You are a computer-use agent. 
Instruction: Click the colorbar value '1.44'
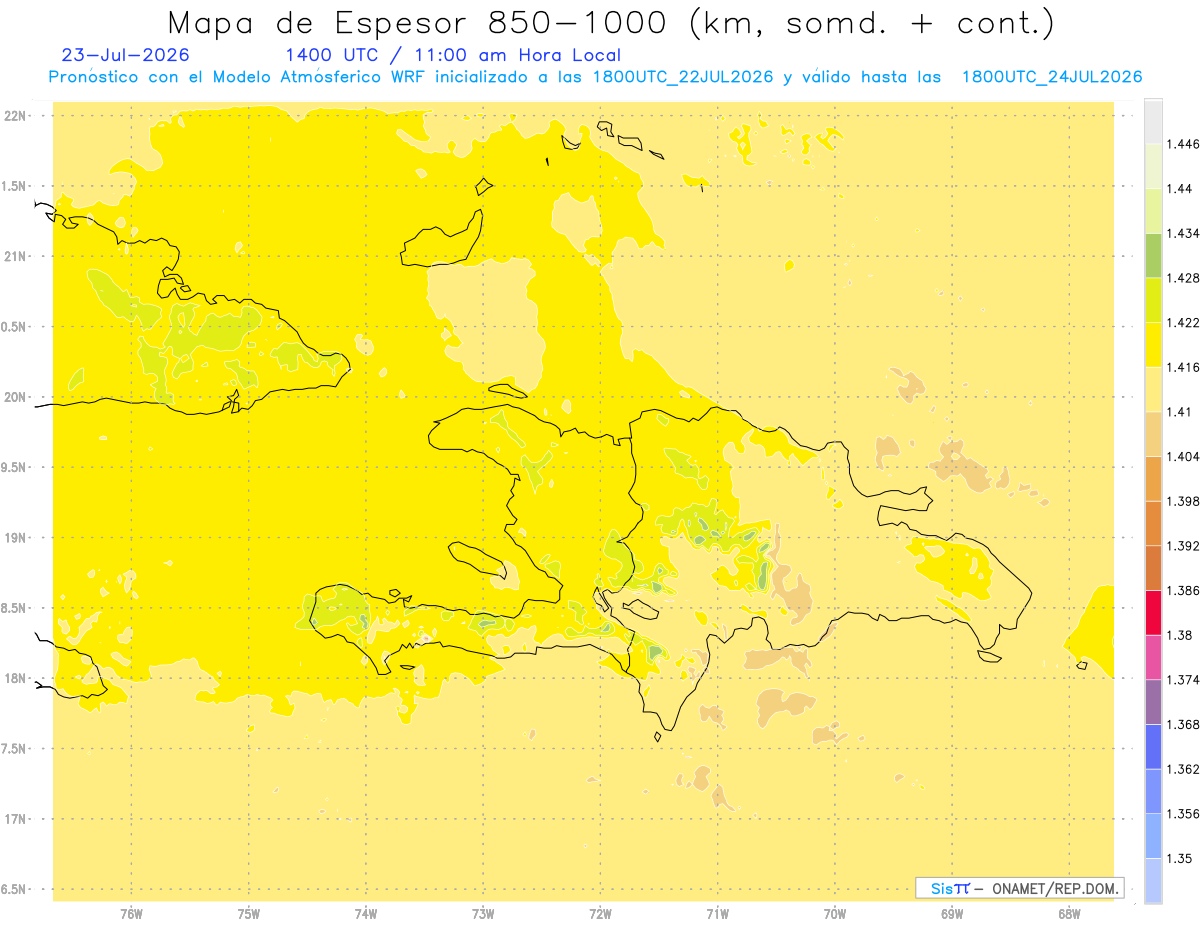click(x=1179, y=188)
